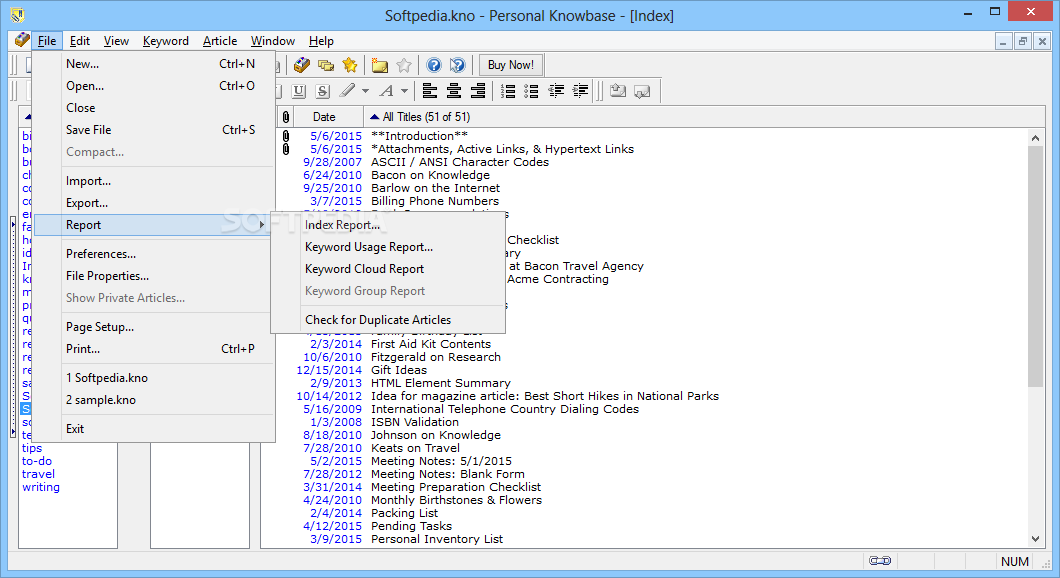Select the writing keyword
This screenshot has width=1060, height=578.
pos(41,487)
